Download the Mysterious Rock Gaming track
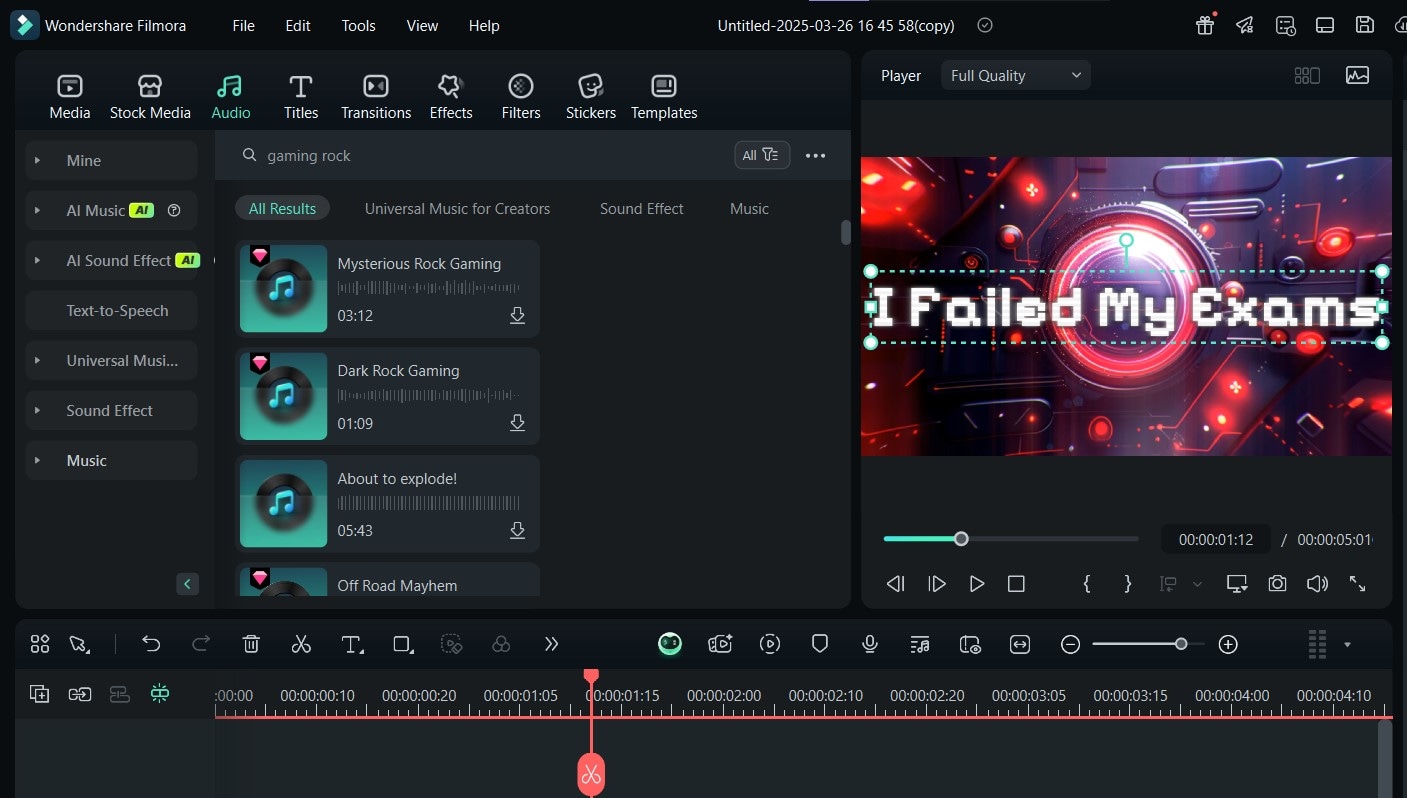 [x=517, y=316]
